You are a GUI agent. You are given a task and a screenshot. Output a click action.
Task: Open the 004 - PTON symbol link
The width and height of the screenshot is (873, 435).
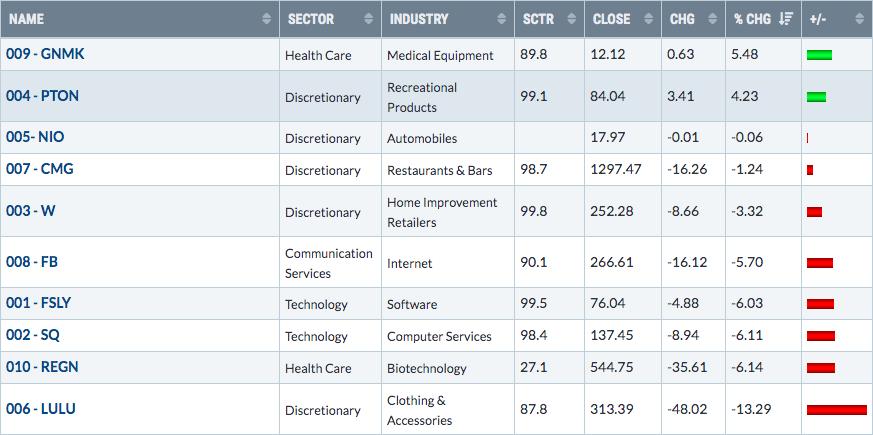click(42, 96)
